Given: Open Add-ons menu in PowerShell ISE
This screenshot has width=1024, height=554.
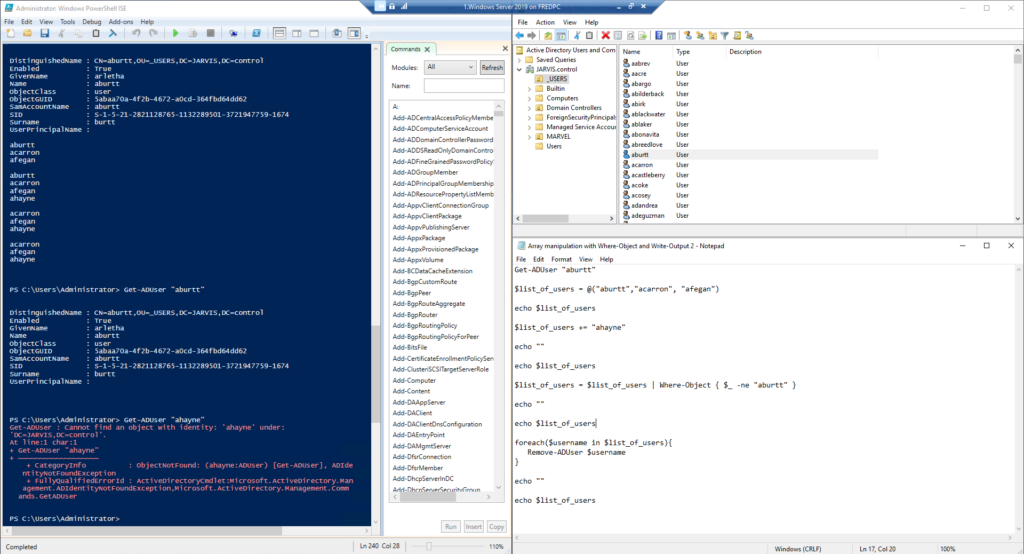Looking at the screenshot, I should [x=121, y=22].
